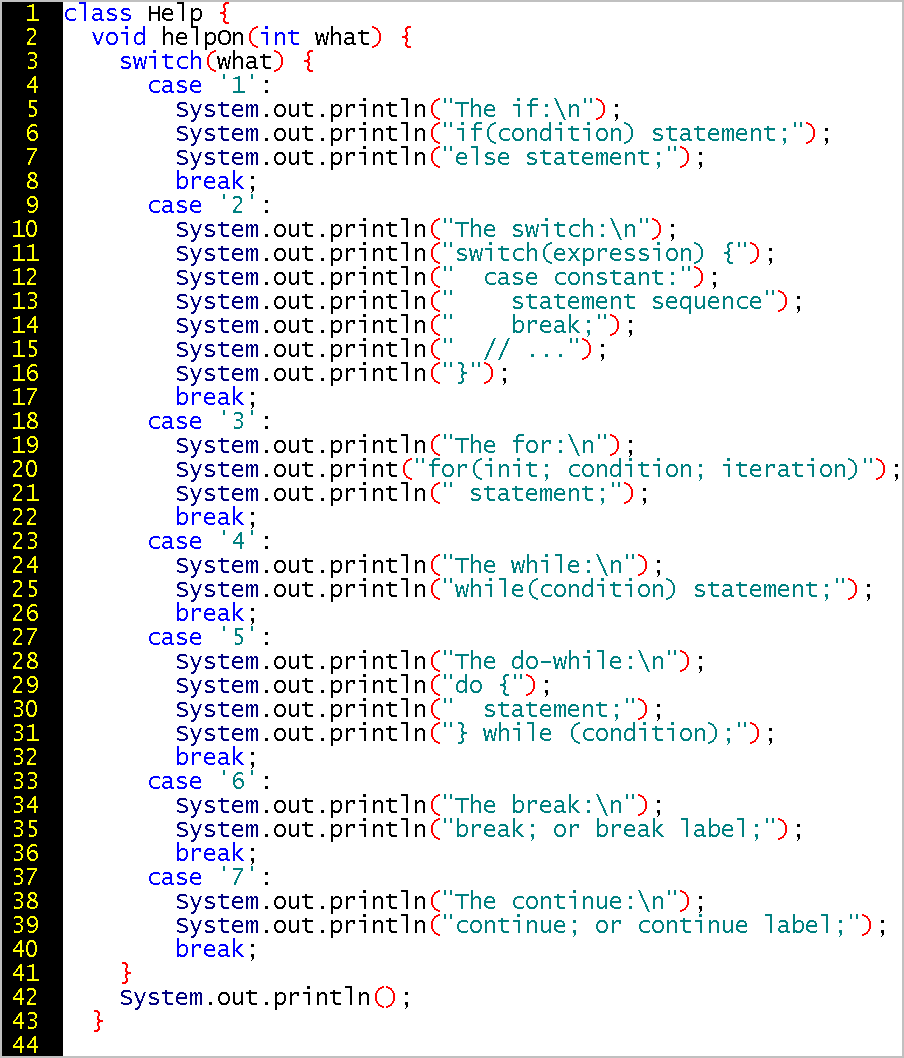Click the "break; or break label;" println line

pos(489,829)
